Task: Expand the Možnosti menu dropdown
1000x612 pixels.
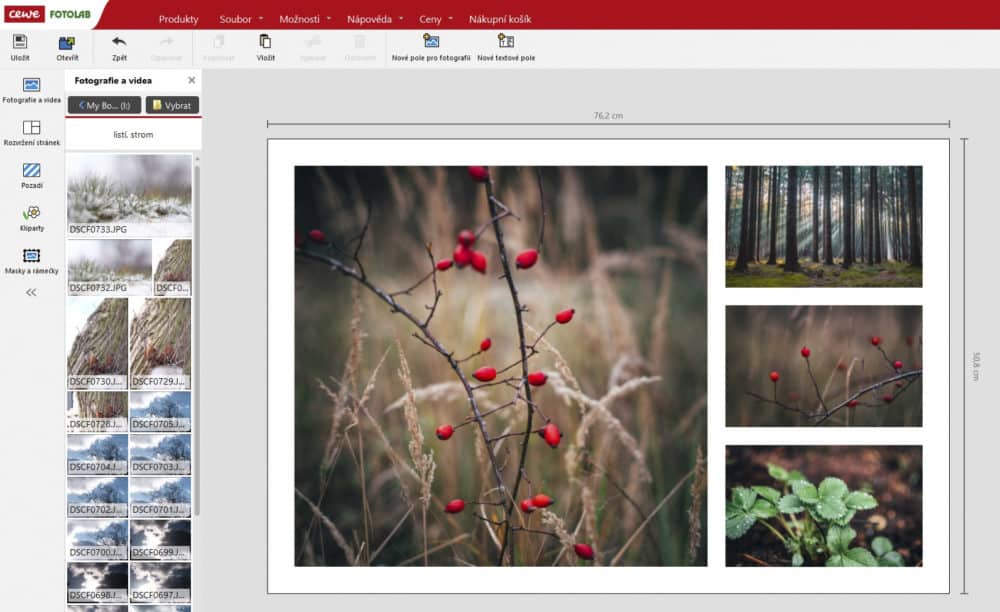Action: [306, 19]
